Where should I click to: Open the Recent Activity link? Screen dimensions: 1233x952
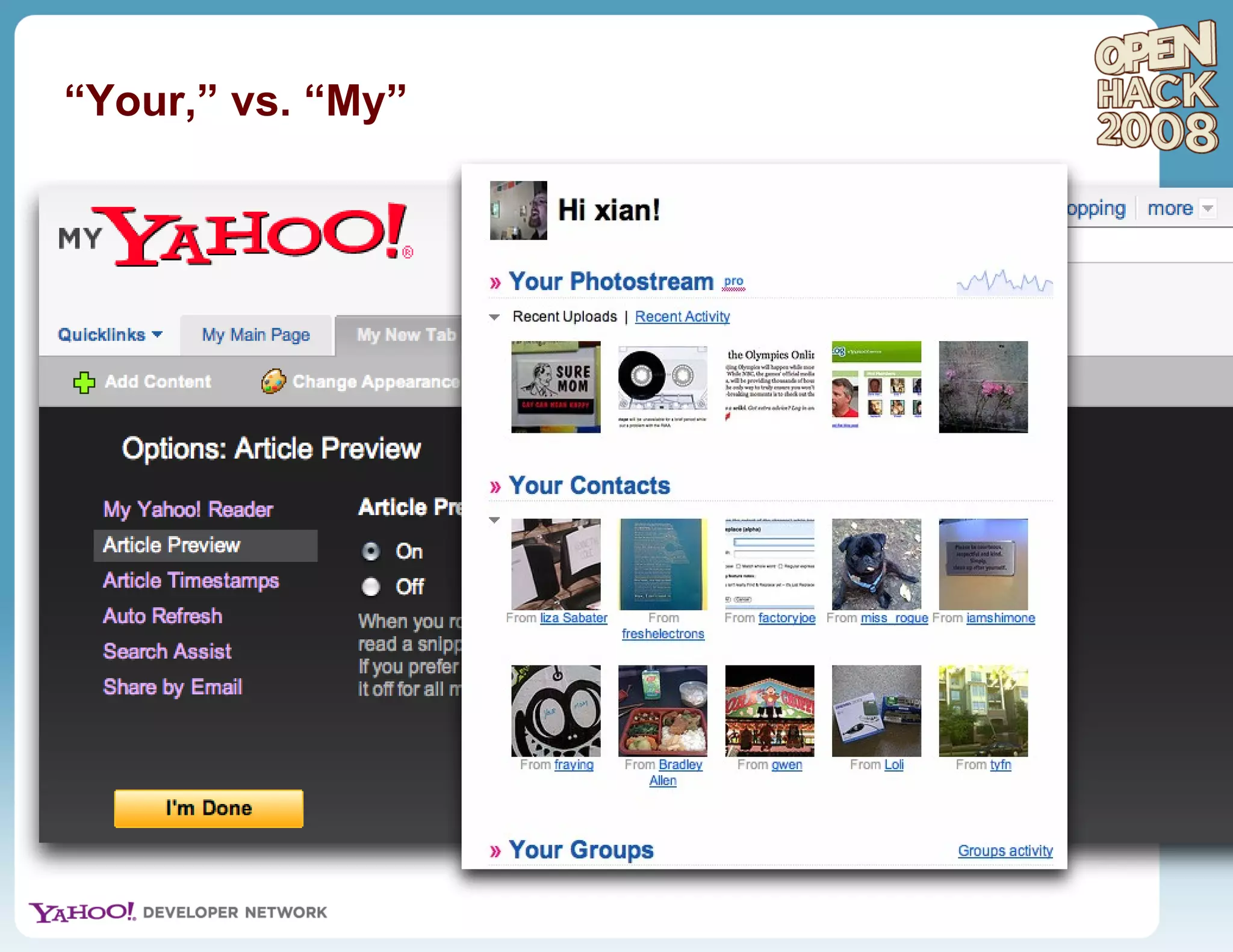[x=682, y=317]
